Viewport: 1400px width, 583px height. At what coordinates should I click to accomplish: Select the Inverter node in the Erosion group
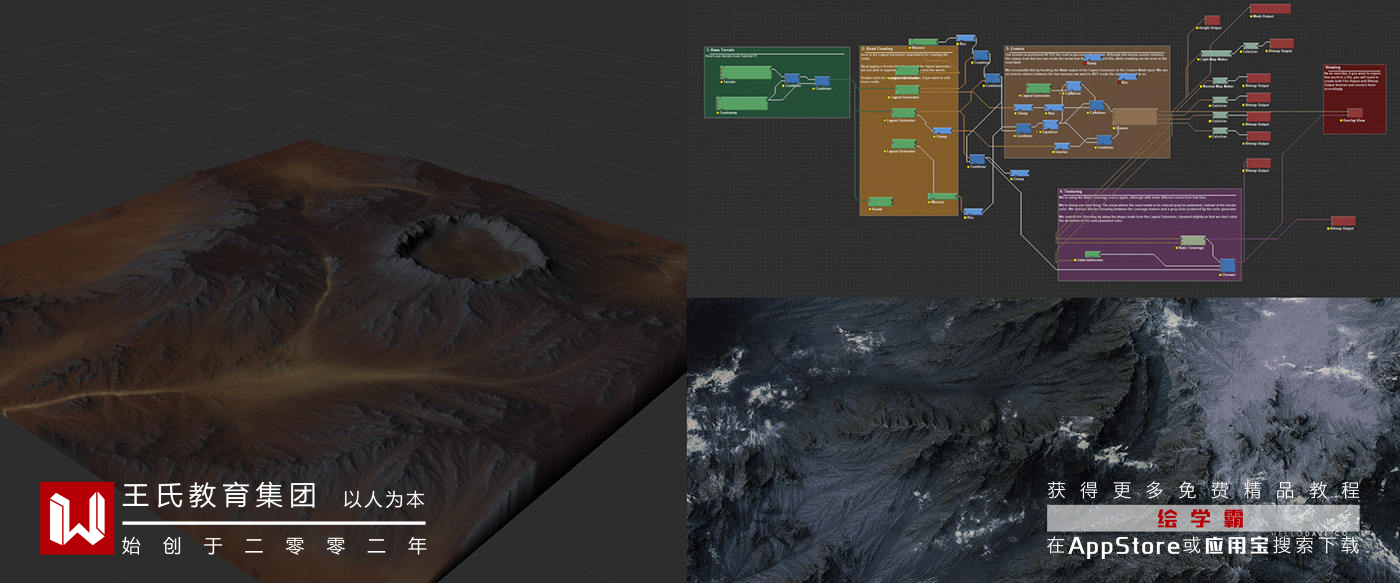click(1061, 146)
